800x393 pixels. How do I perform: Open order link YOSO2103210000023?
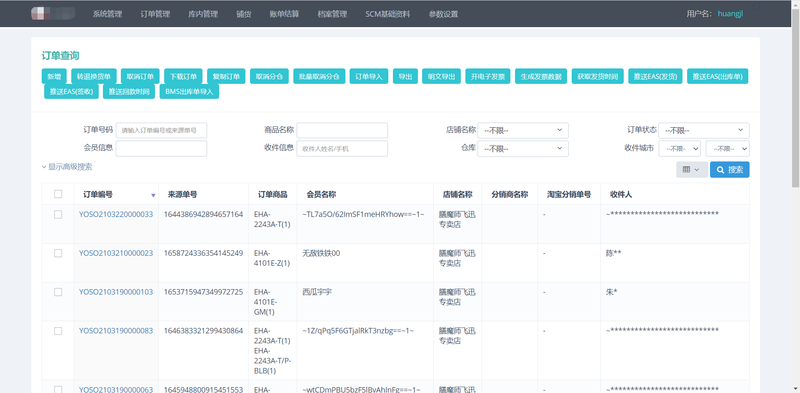(x=116, y=253)
